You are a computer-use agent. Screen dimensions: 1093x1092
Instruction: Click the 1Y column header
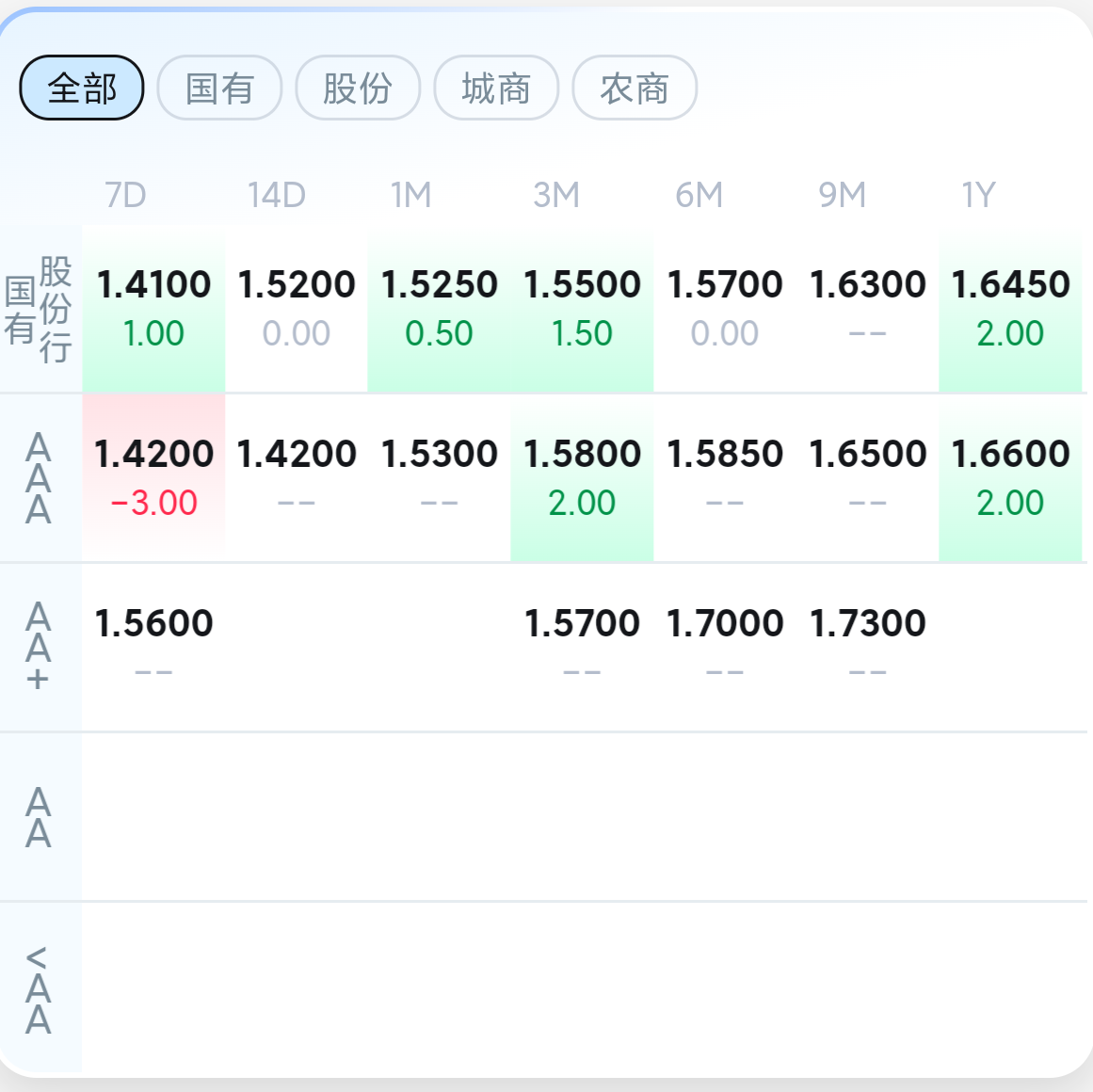(x=979, y=195)
